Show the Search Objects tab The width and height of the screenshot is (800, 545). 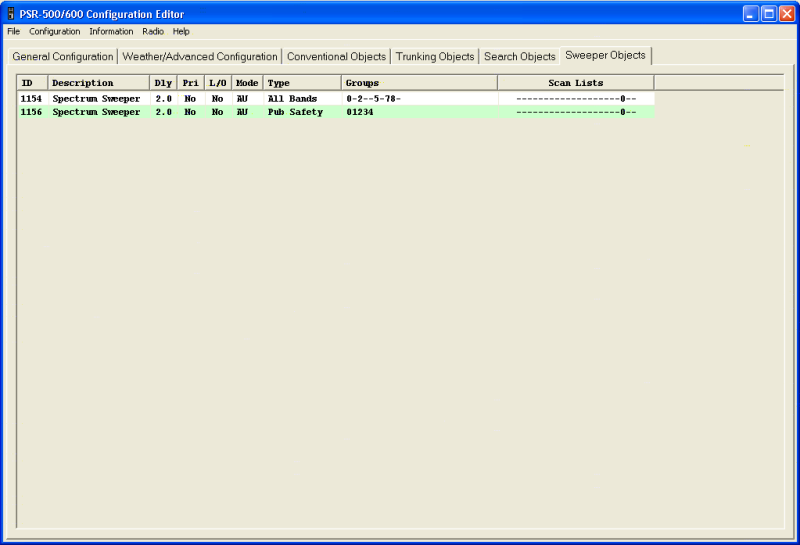520,57
